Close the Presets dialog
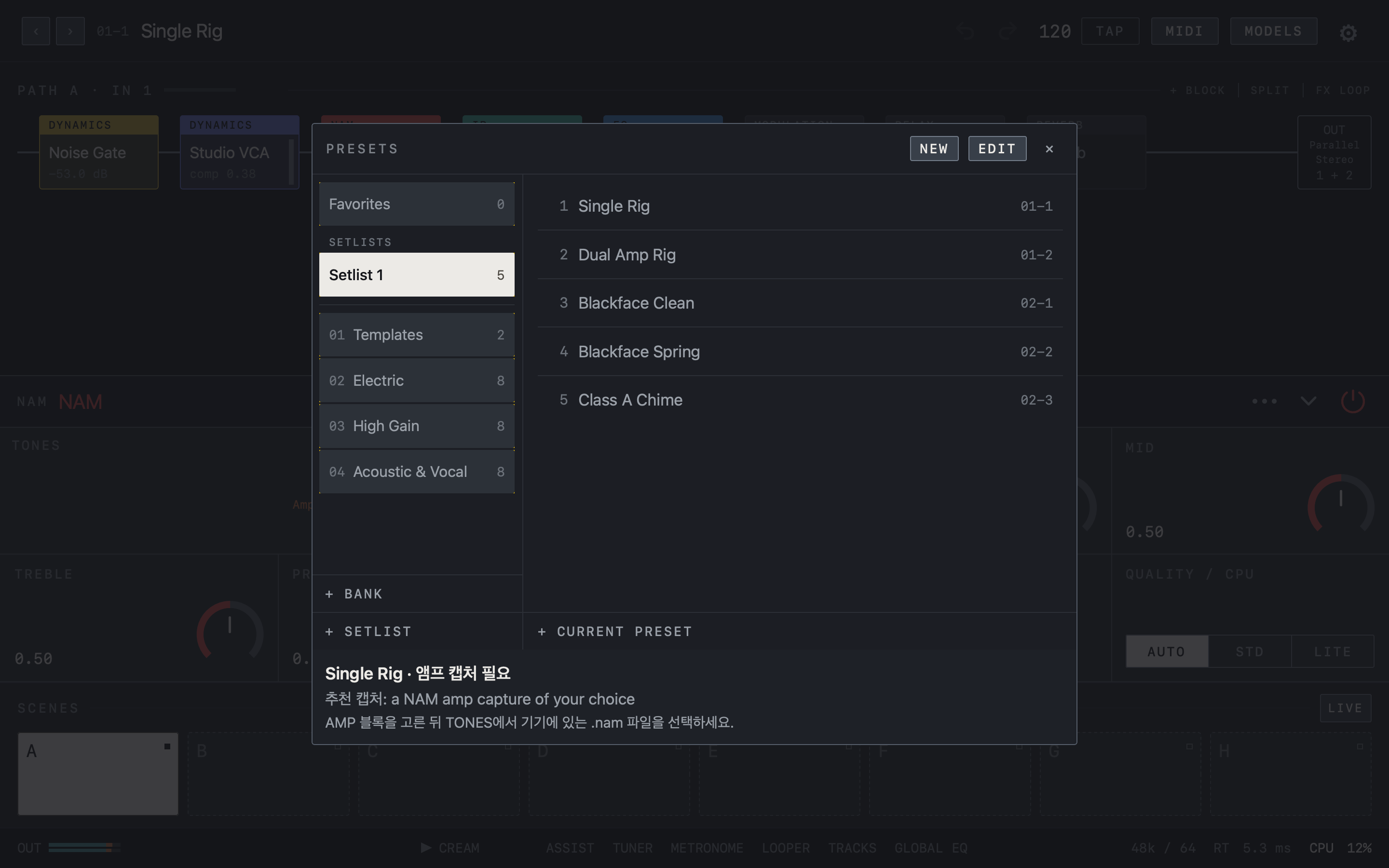 1049,149
